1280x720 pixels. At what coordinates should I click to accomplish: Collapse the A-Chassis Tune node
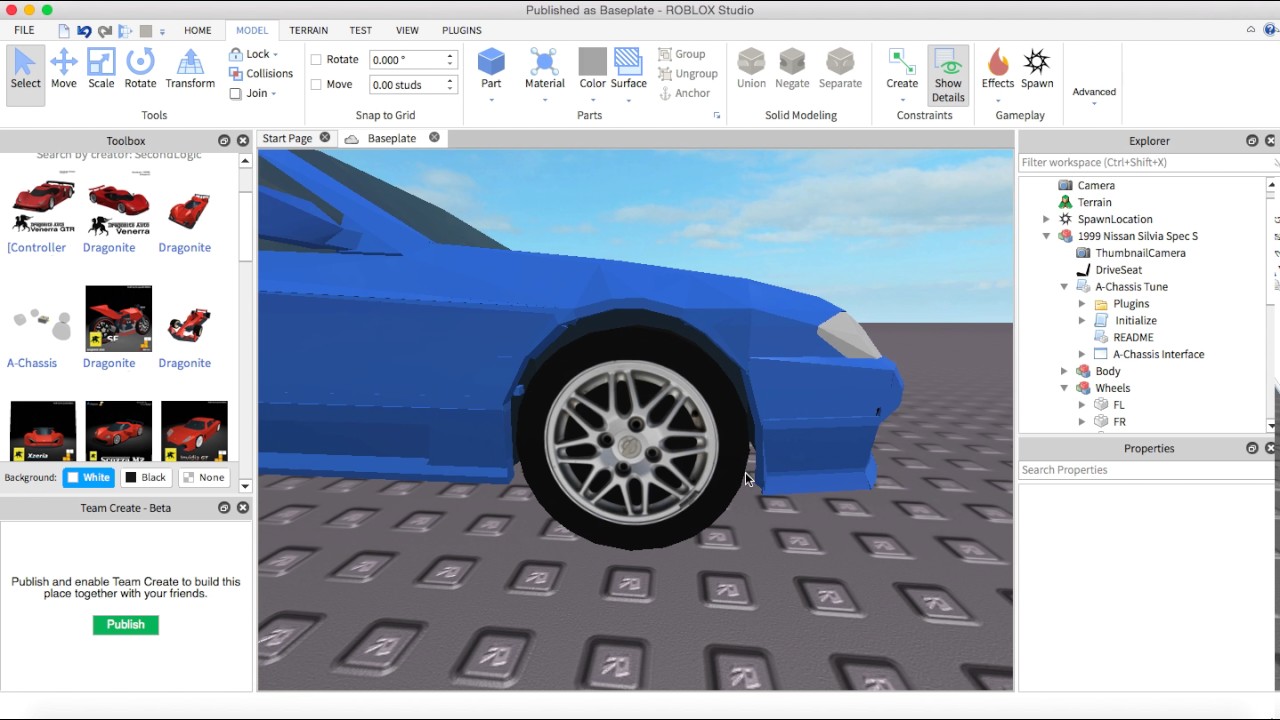(x=1064, y=287)
